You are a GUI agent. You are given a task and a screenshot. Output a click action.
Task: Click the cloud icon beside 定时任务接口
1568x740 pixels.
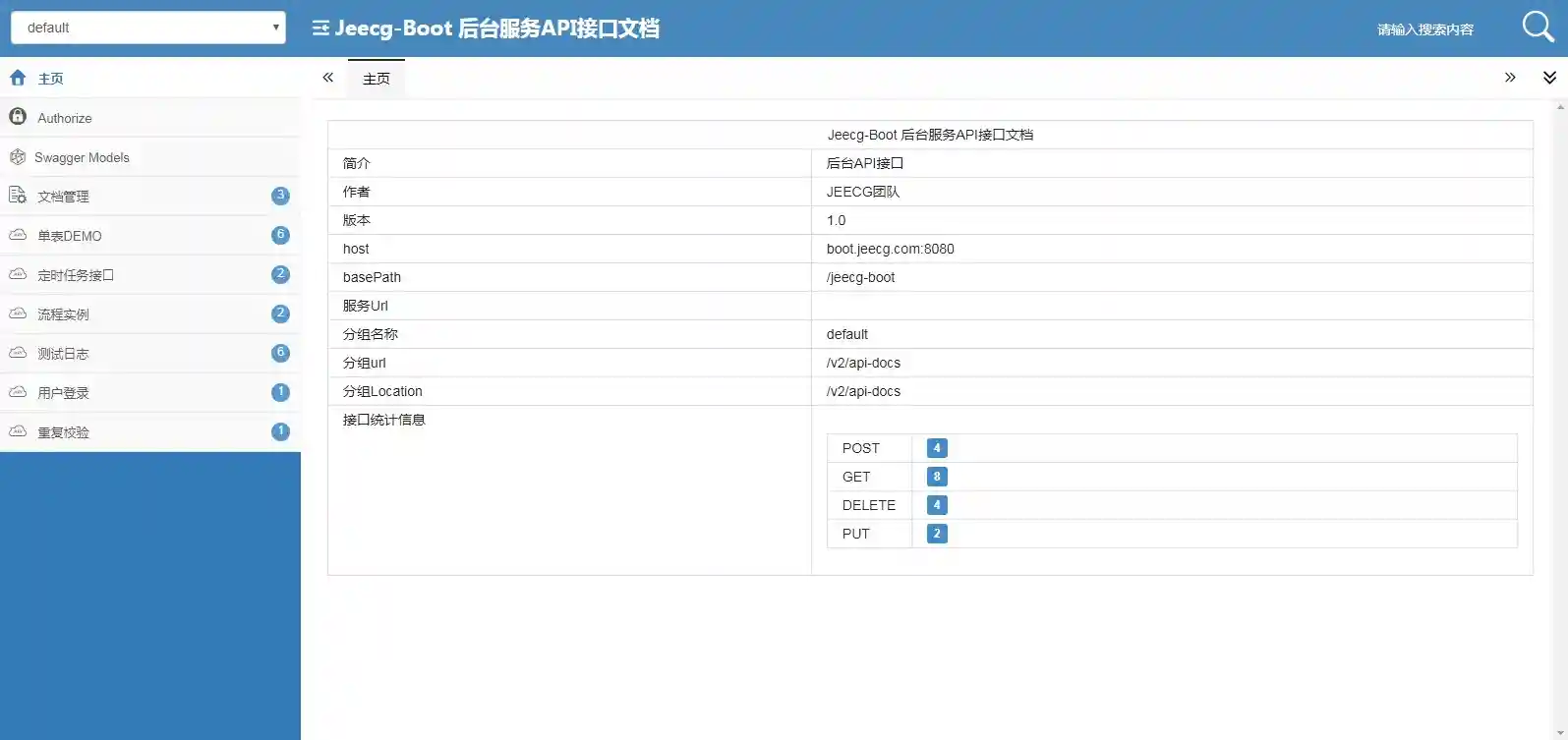[18, 274]
